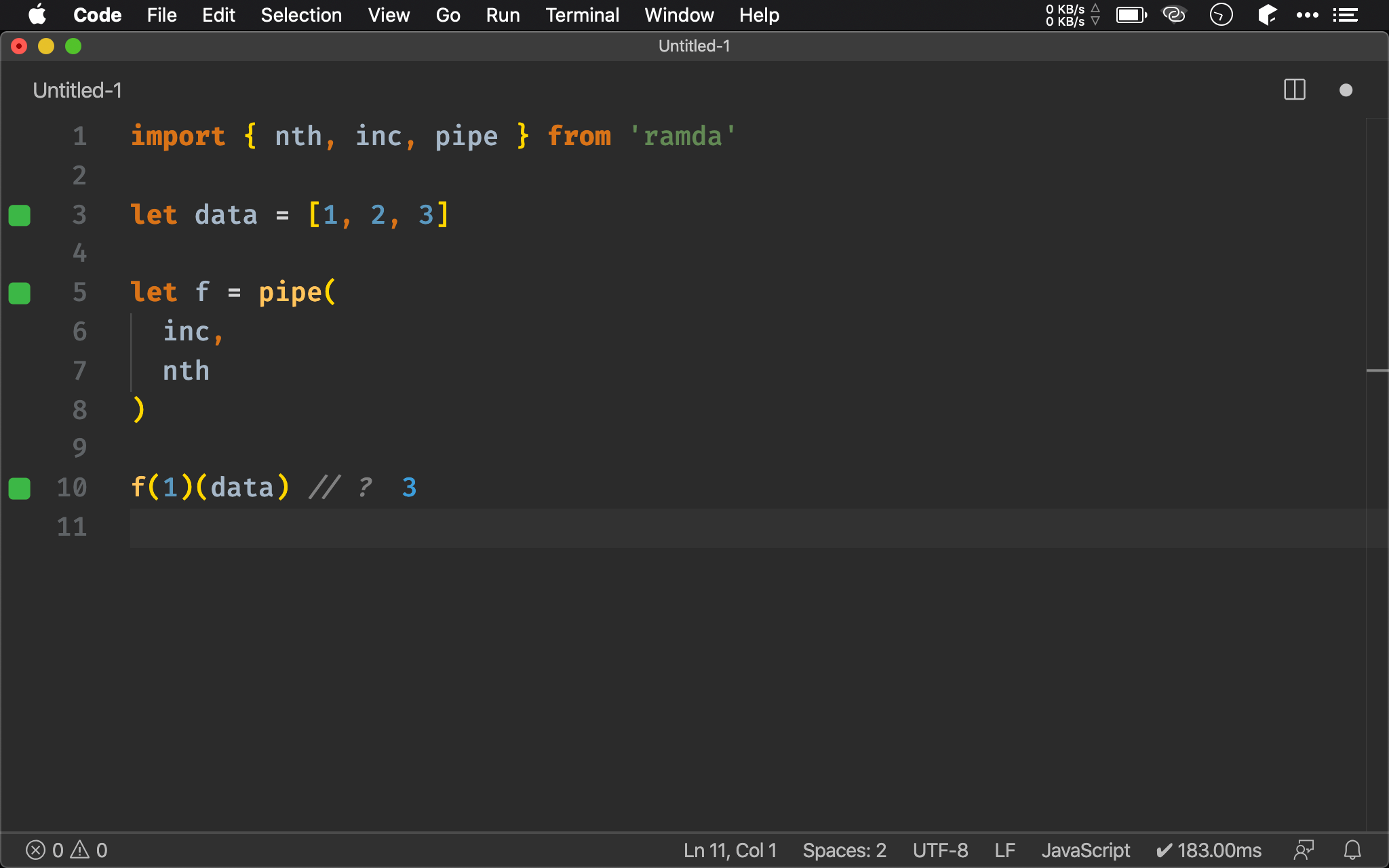
Task: Click the unsaved-changes dot icon
Action: point(1346,90)
